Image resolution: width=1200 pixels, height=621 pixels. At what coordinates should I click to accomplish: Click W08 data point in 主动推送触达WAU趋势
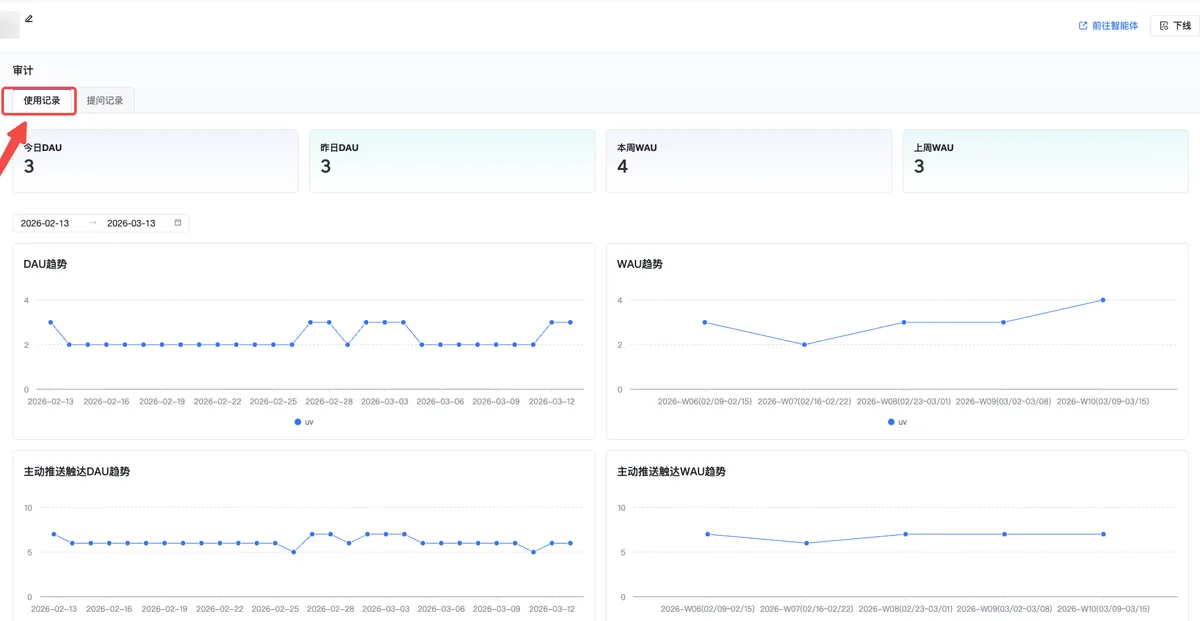click(905, 534)
